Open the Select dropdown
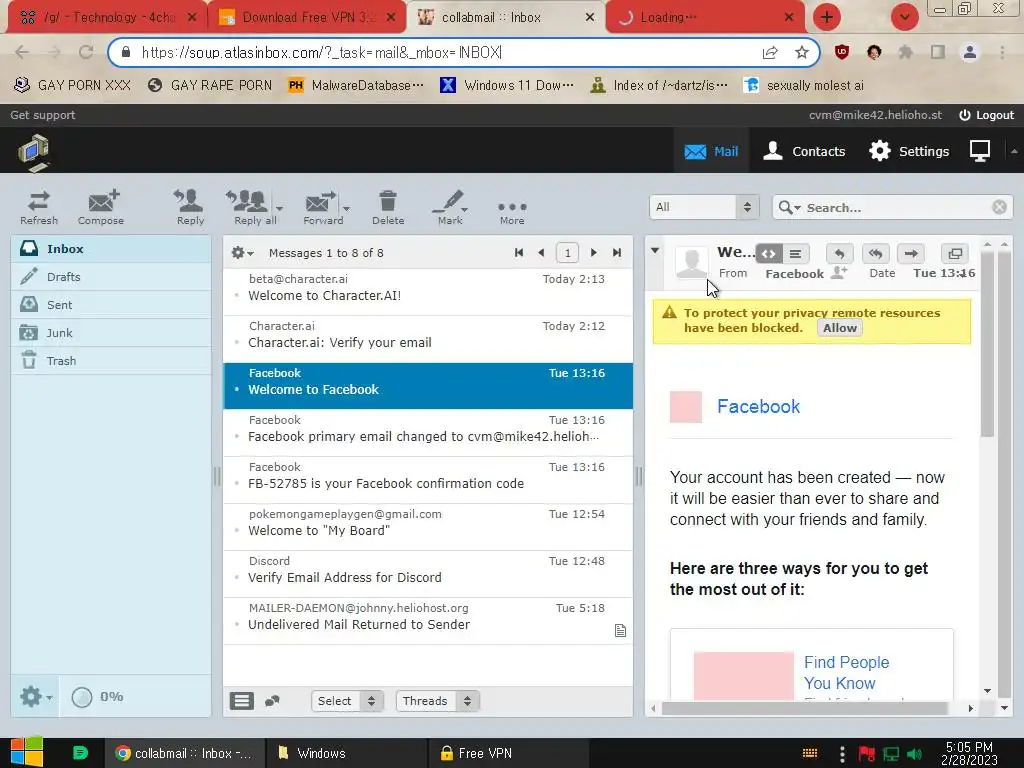This screenshot has width=1024, height=768. tap(347, 701)
